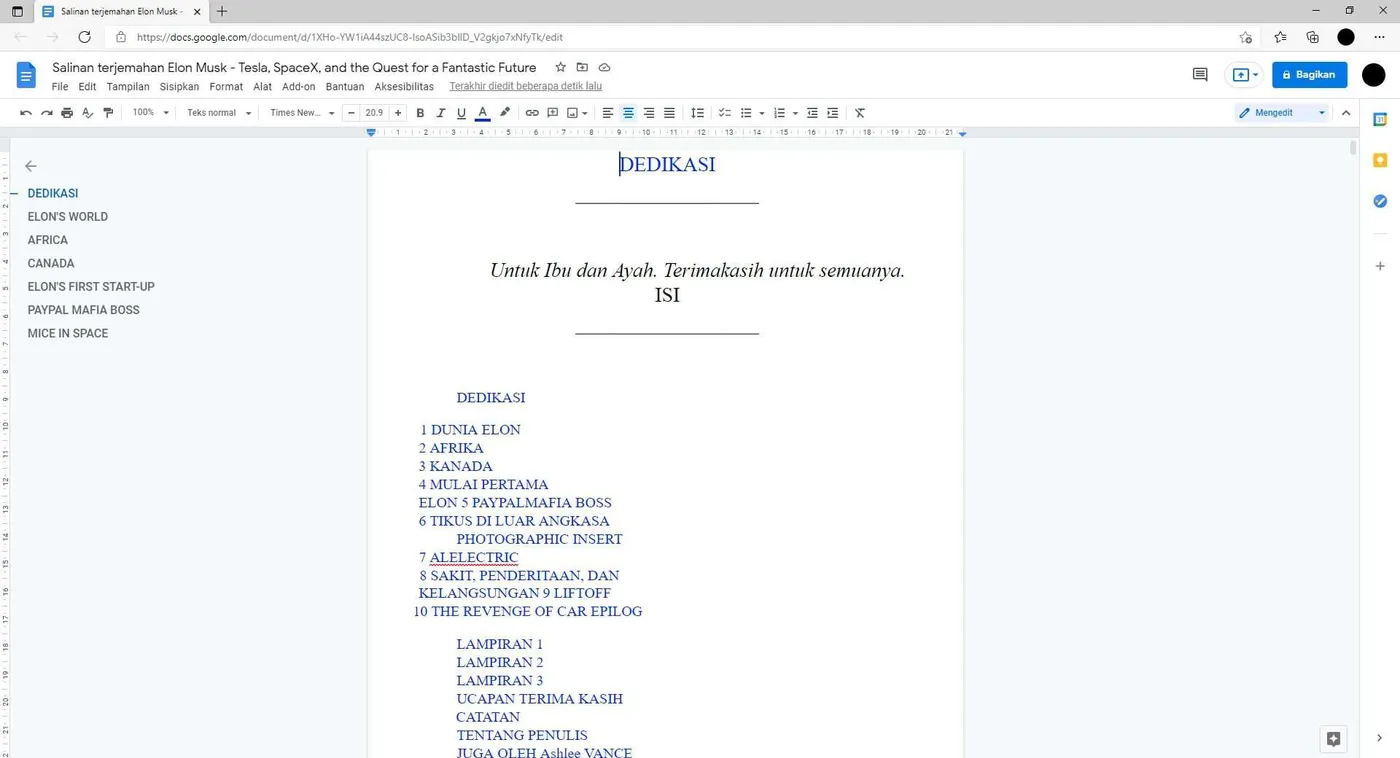The height and width of the screenshot is (758, 1400).
Task: Jump to PAYPAL MAFIA BOSS in the outline
Action: 84,310
